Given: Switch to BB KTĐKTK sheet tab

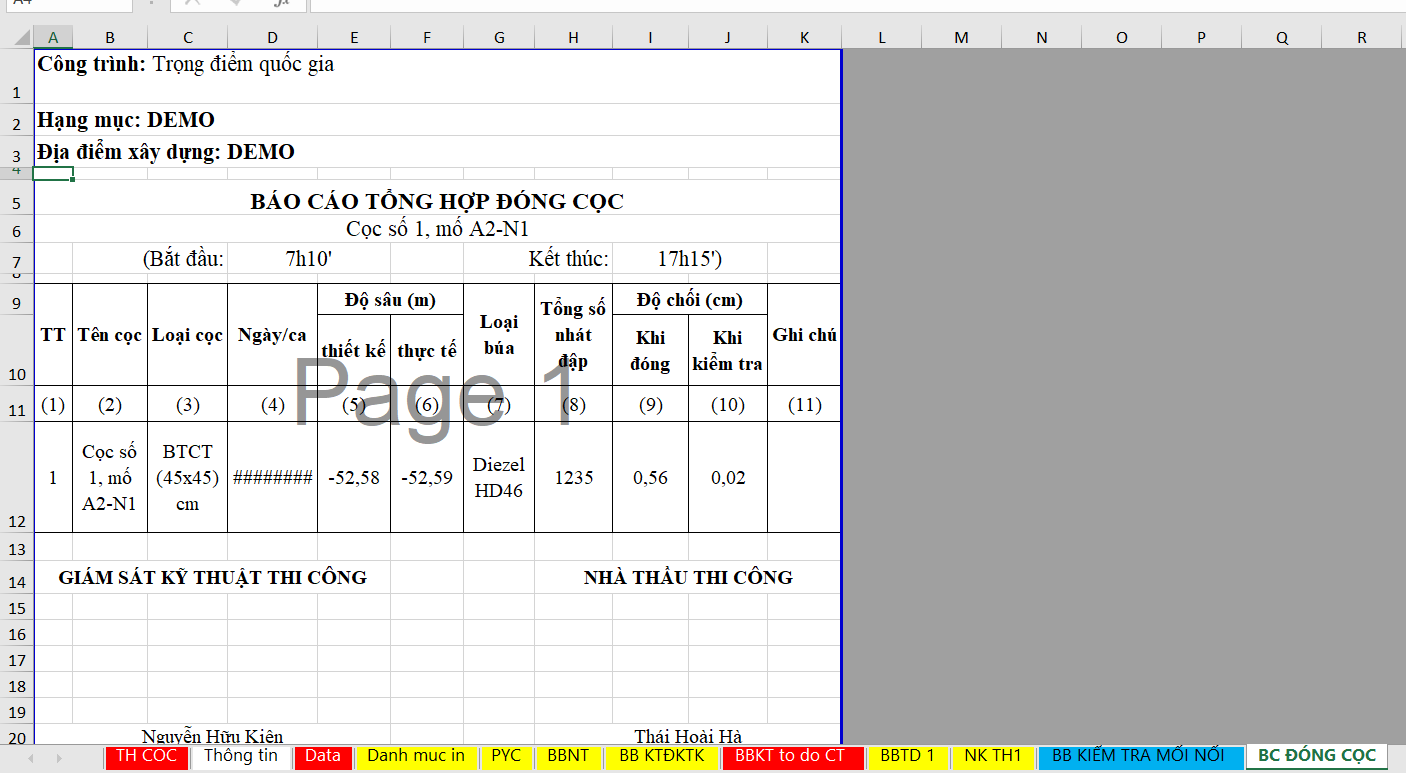Looking at the screenshot, I should click(662, 756).
